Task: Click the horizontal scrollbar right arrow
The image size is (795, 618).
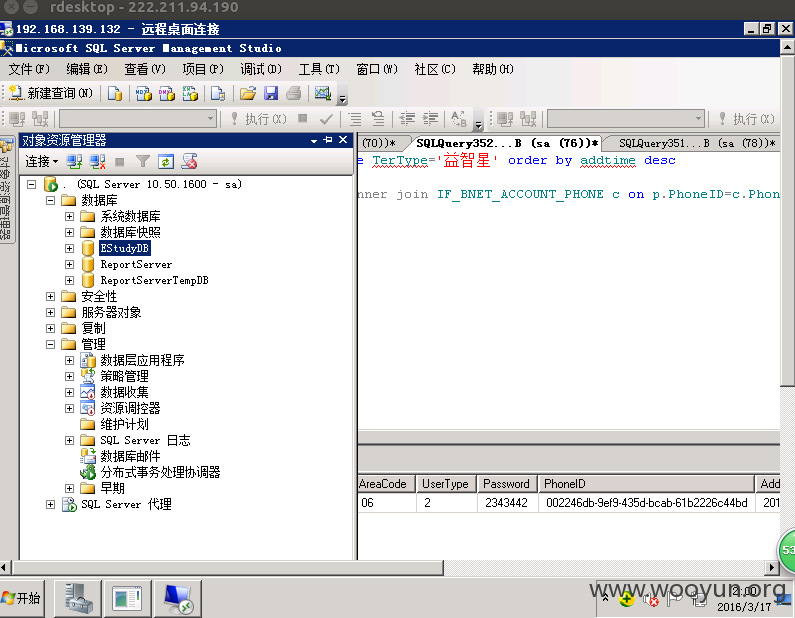Action: point(772,567)
